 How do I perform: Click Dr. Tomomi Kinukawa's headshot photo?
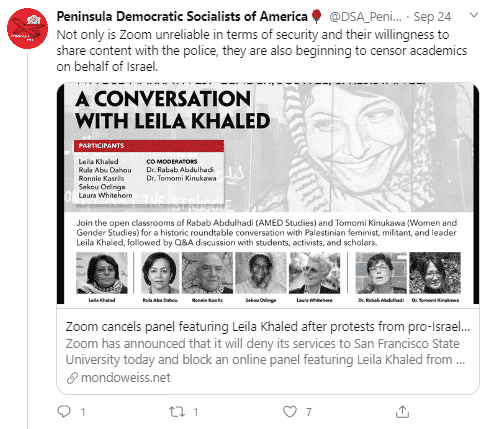435,273
